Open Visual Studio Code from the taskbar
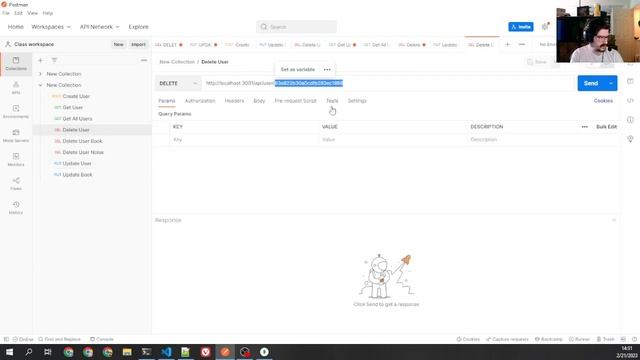 coord(166,352)
